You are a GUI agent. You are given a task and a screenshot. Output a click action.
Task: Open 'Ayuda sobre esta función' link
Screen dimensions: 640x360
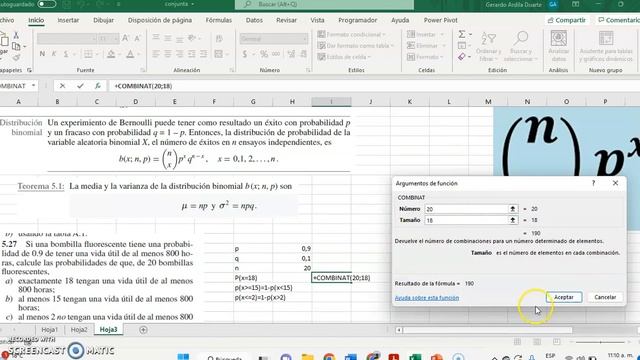[x=427, y=298]
